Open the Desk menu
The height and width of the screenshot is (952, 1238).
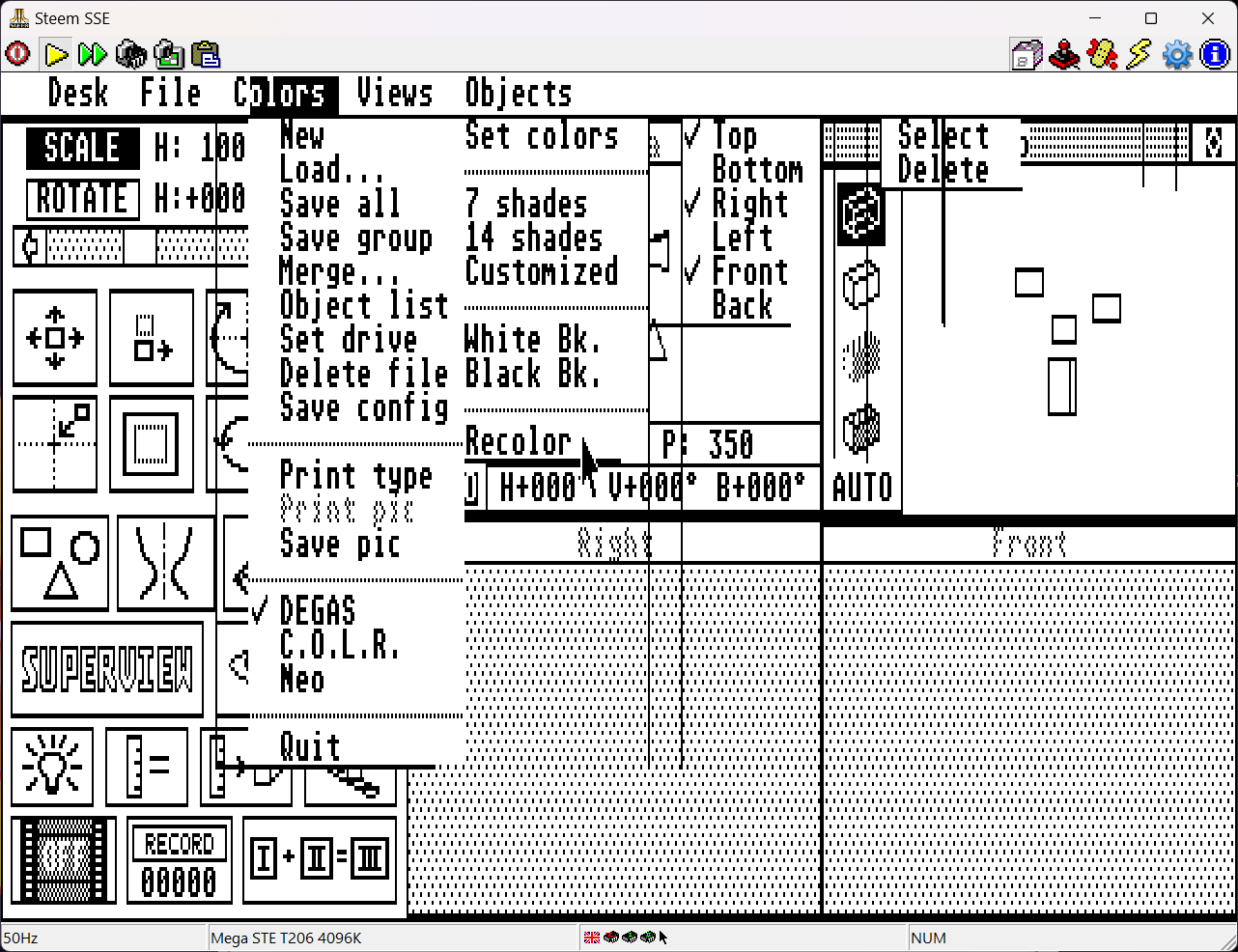pos(77,93)
